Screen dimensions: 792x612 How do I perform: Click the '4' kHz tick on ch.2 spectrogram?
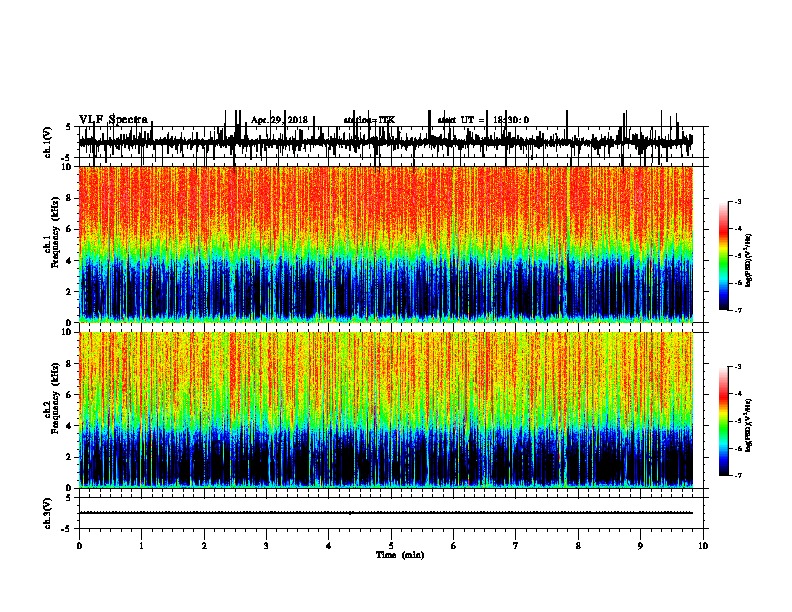[70, 426]
